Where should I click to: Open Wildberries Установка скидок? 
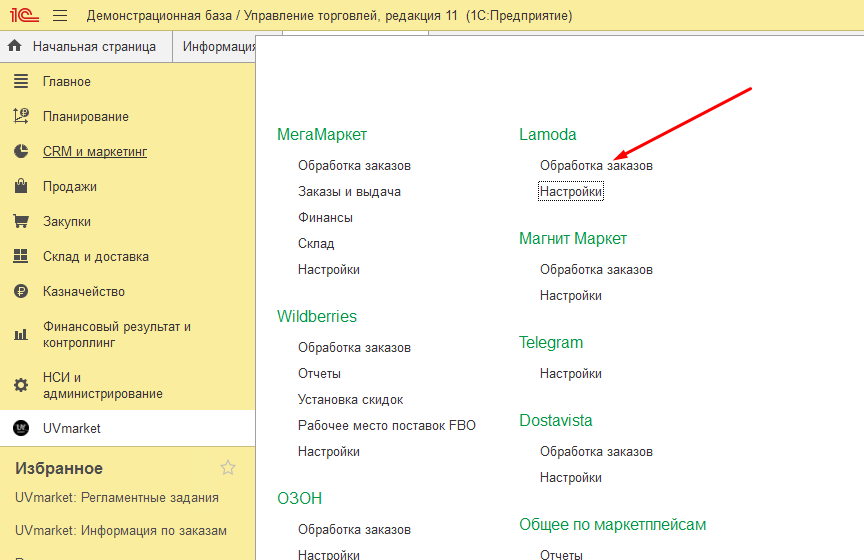[x=350, y=399]
